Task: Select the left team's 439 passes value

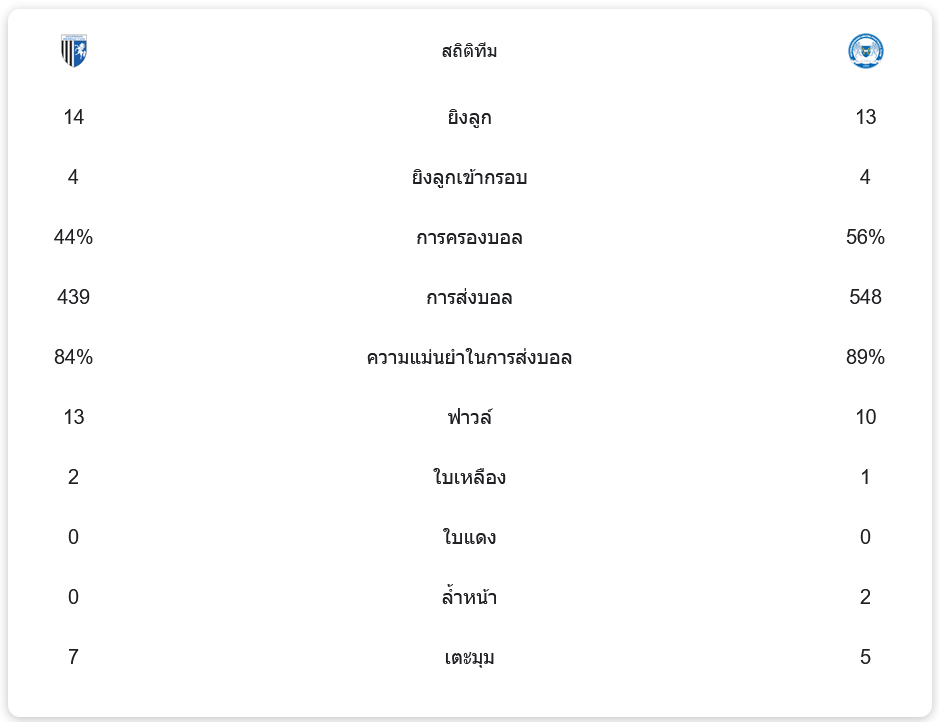Action: tap(73, 297)
